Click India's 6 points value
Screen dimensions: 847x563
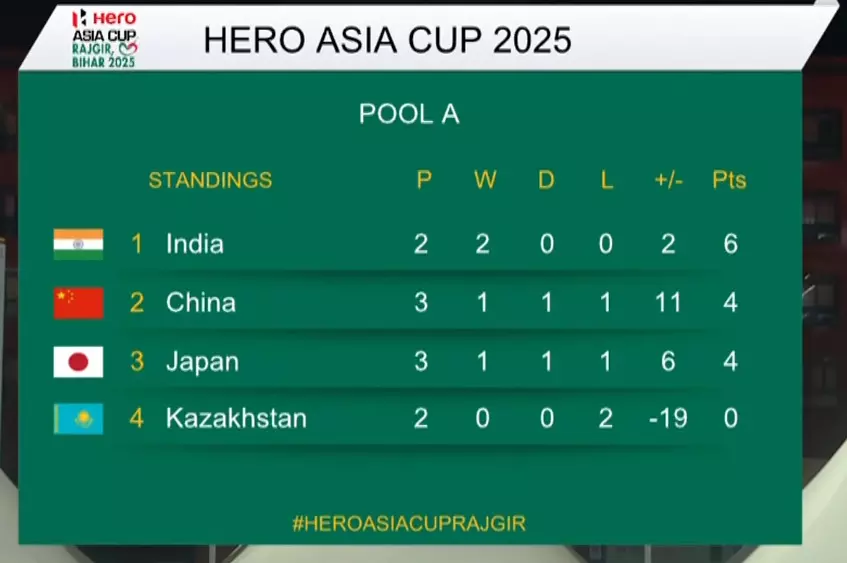coord(730,244)
